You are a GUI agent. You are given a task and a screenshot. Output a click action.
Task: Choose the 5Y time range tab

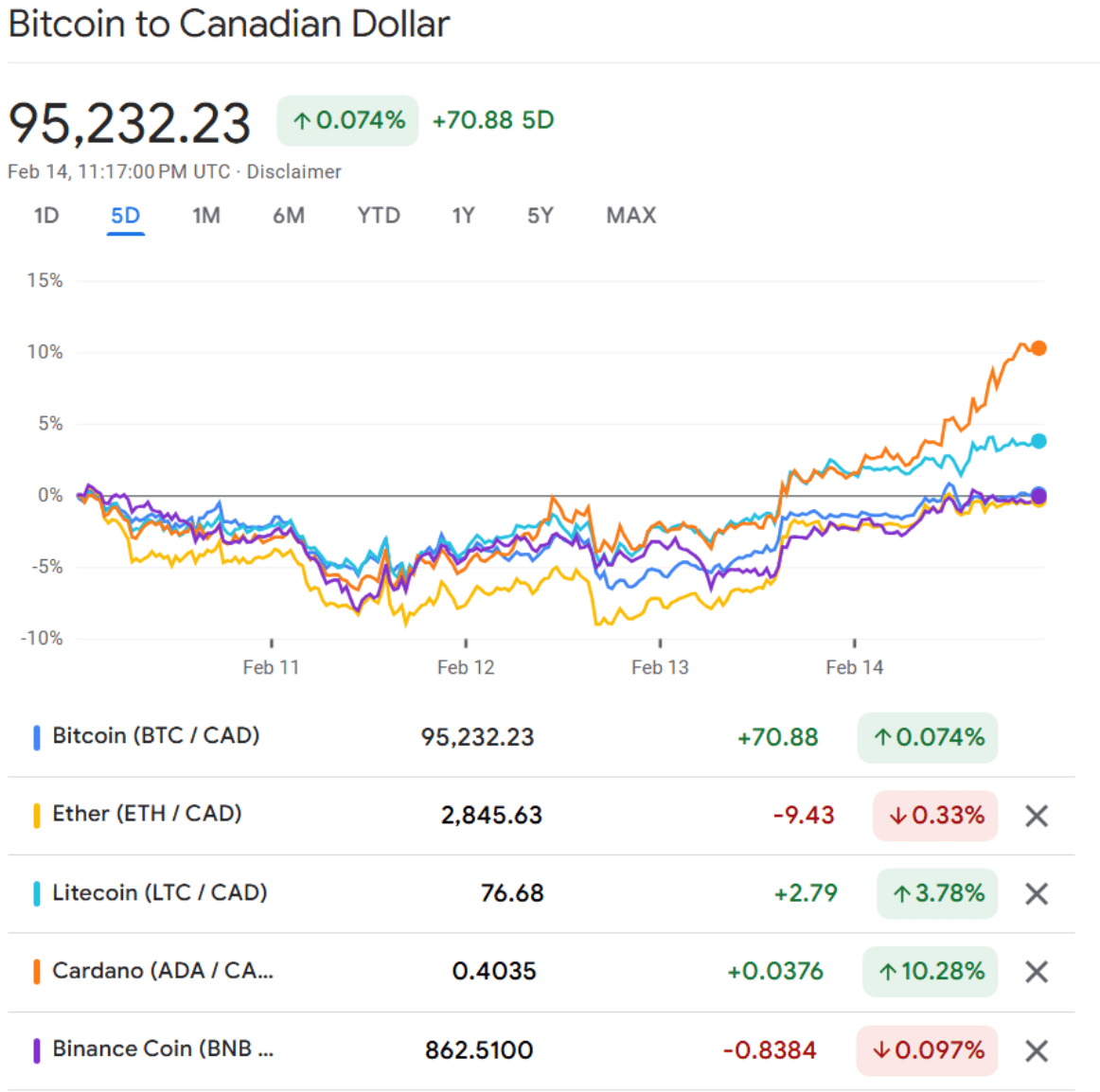(x=540, y=216)
